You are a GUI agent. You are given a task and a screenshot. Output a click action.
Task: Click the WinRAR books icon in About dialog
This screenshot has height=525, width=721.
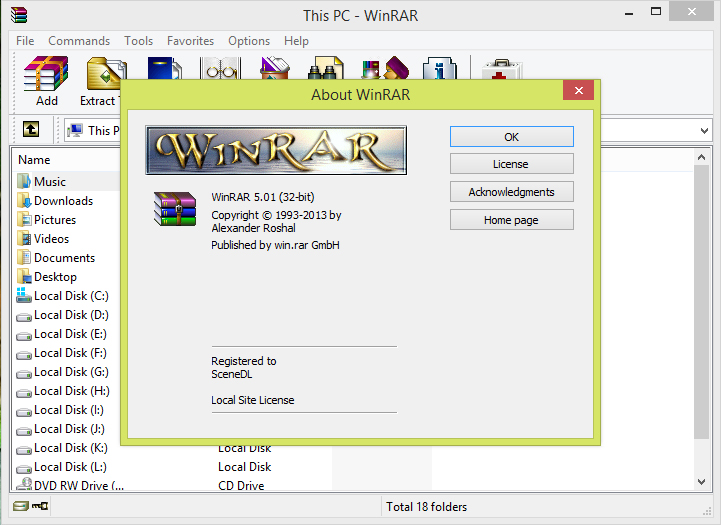point(175,209)
